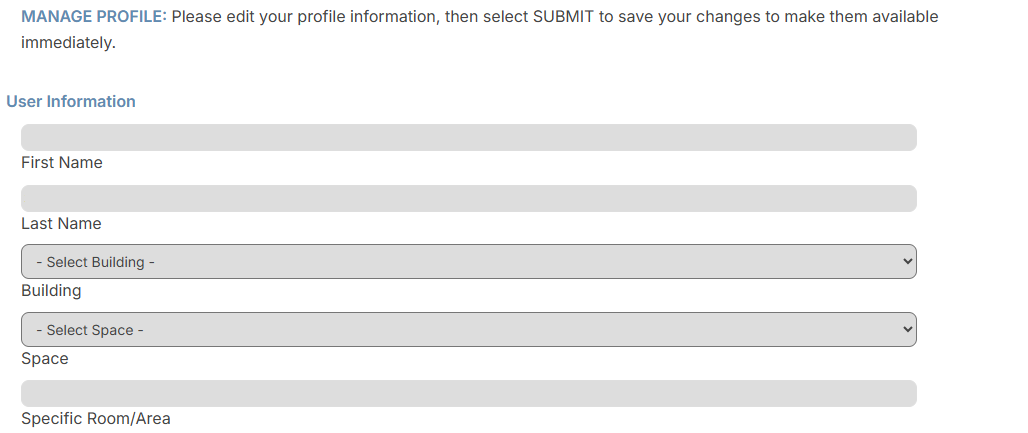Click the First Name input field

(468, 138)
